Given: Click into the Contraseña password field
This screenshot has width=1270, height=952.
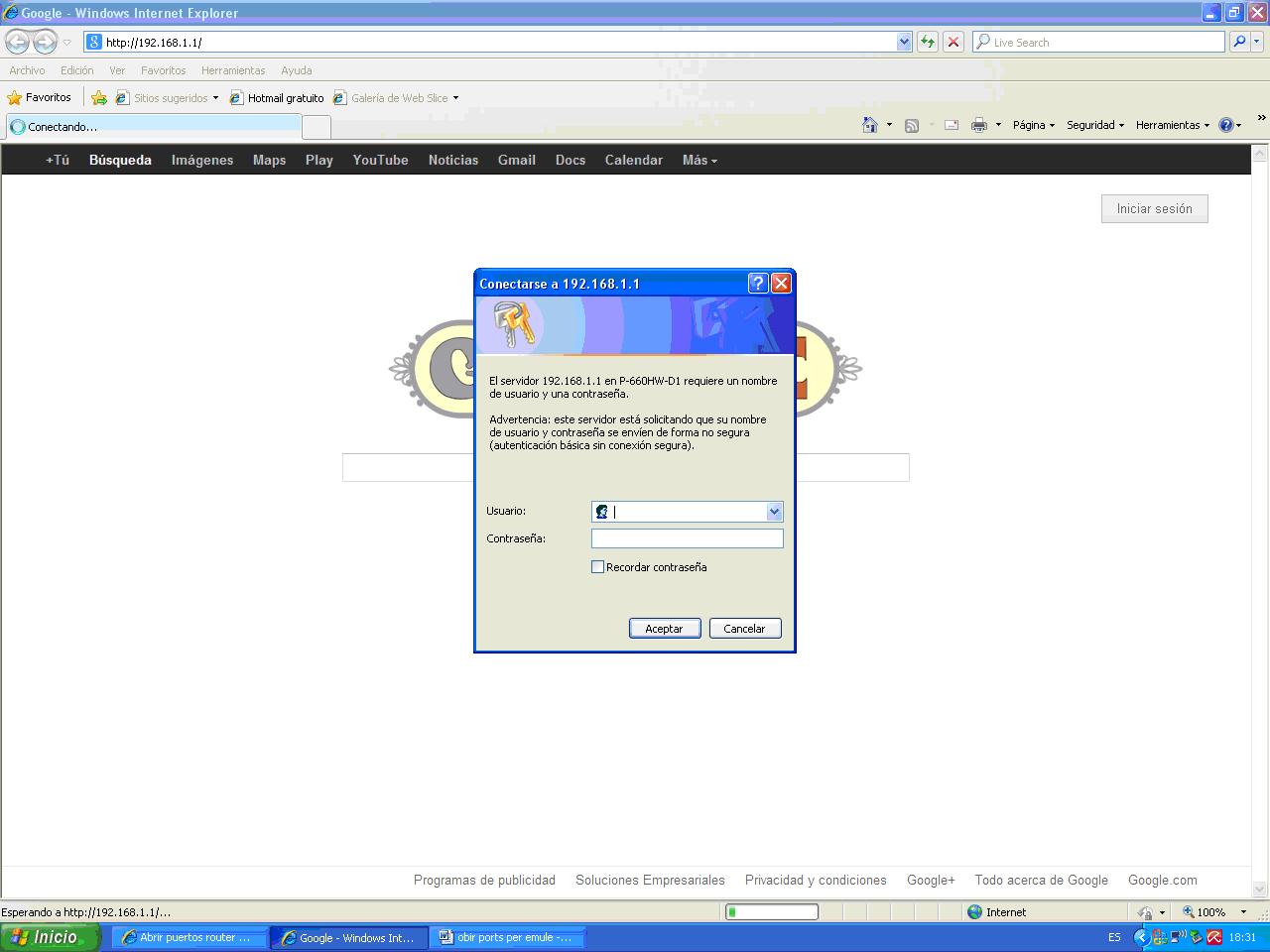Looking at the screenshot, I should click(x=687, y=538).
